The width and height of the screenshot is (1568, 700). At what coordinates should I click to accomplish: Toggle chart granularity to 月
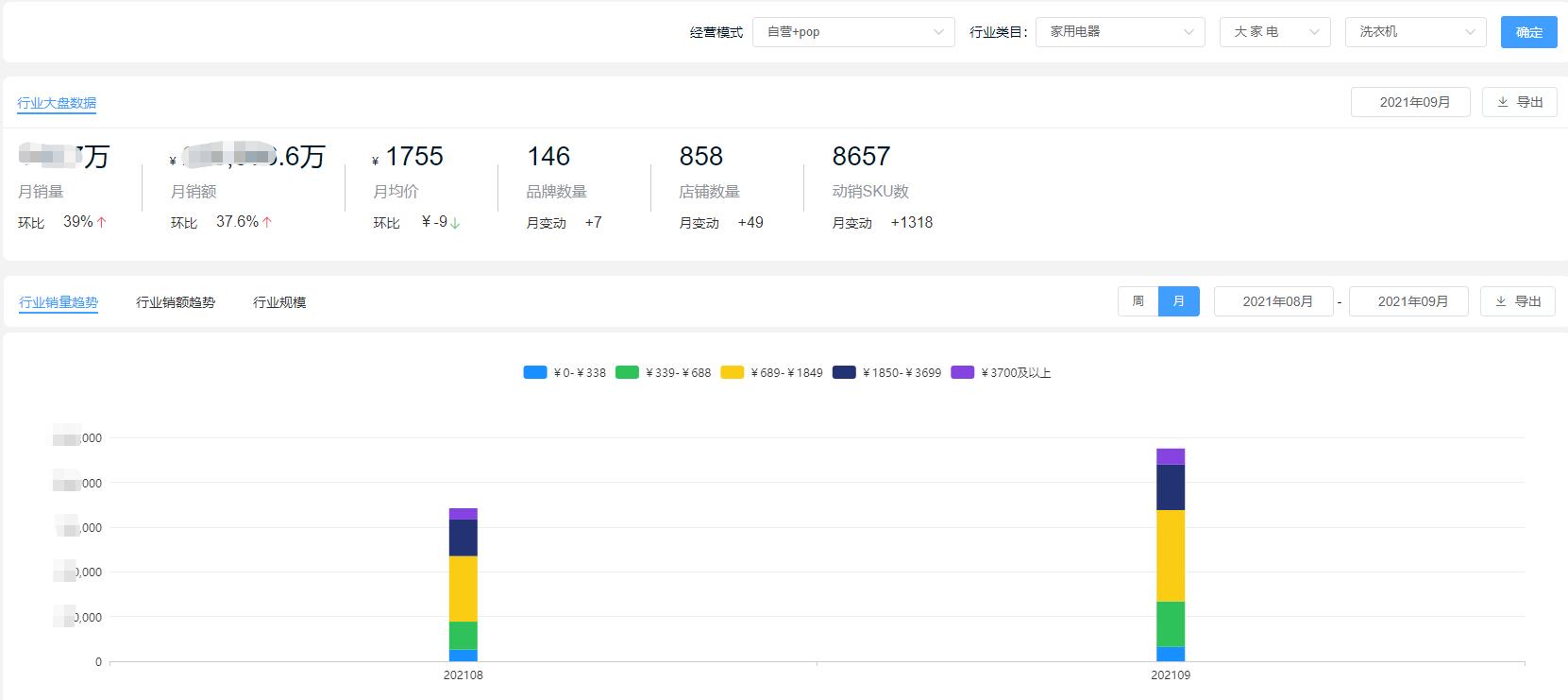coord(1178,301)
